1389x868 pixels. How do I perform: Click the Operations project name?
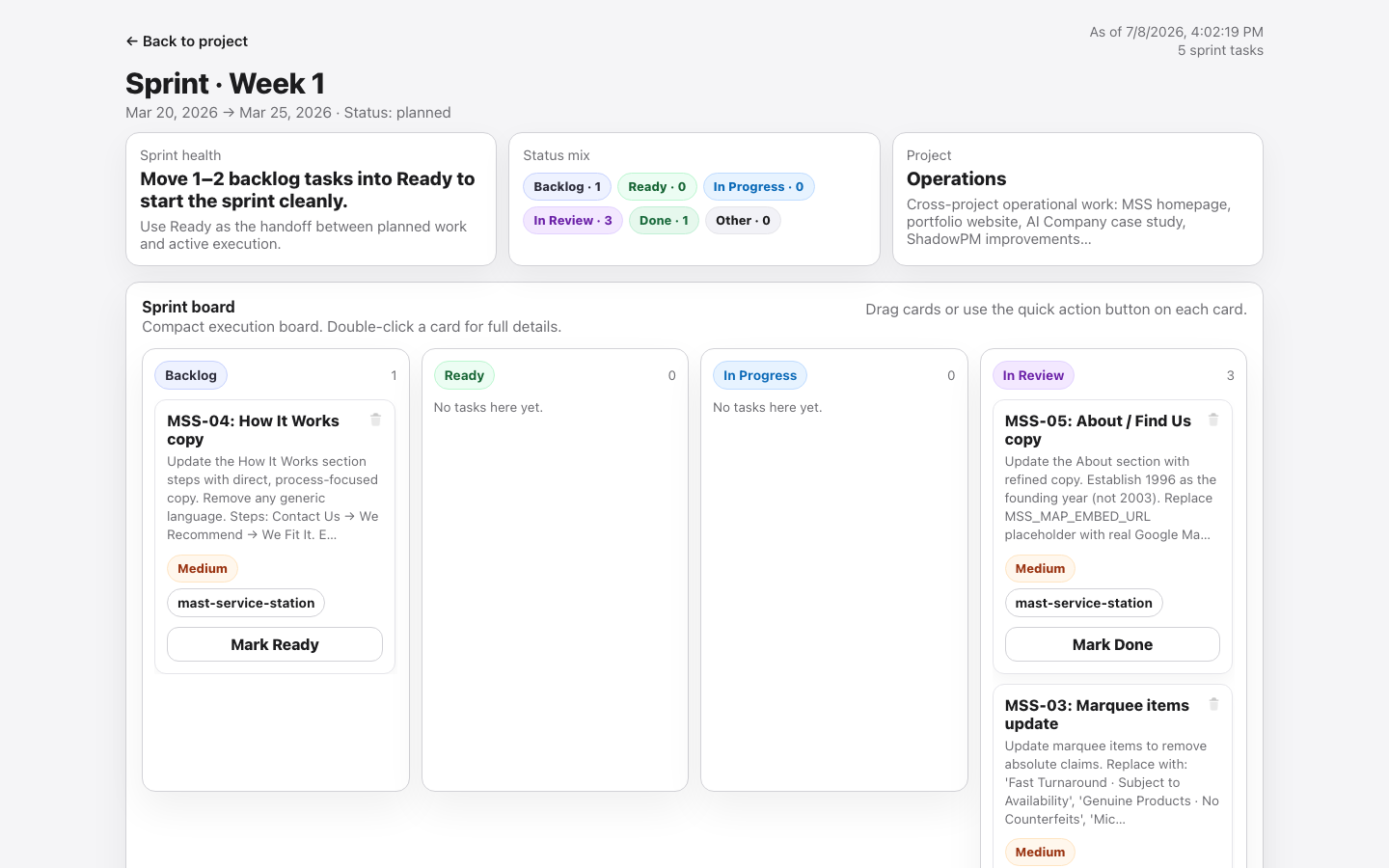tap(956, 179)
